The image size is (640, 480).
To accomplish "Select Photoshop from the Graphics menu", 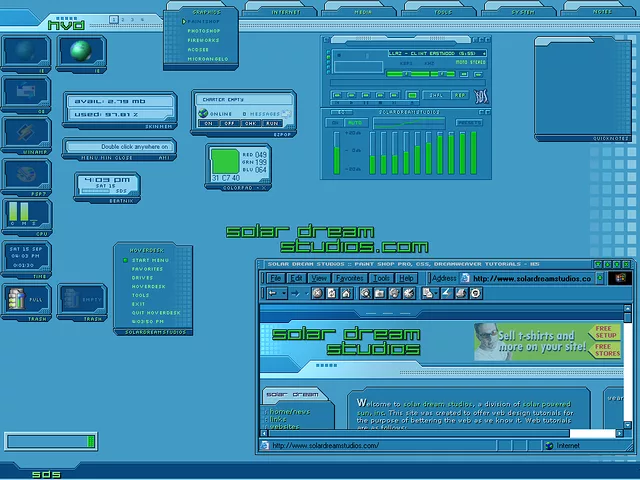I will coord(204,30).
